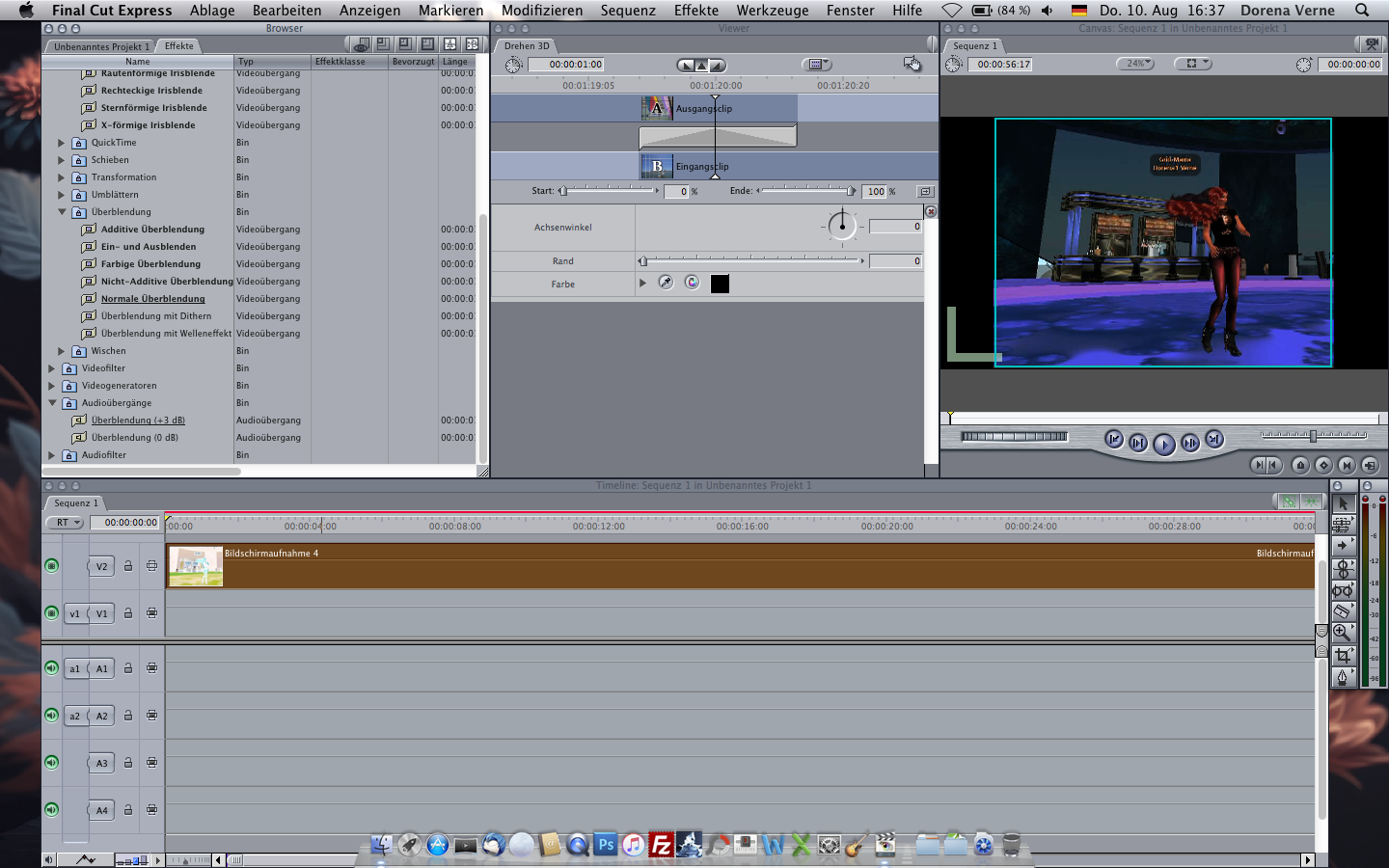Select the Pen tool in the tool palette

pos(1342,677)
